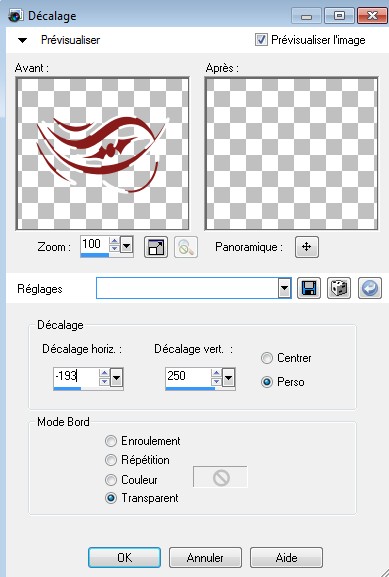Click the Zoom value field showing 100
The height and width of the screenshot is (577, 389).
[95, 244]
